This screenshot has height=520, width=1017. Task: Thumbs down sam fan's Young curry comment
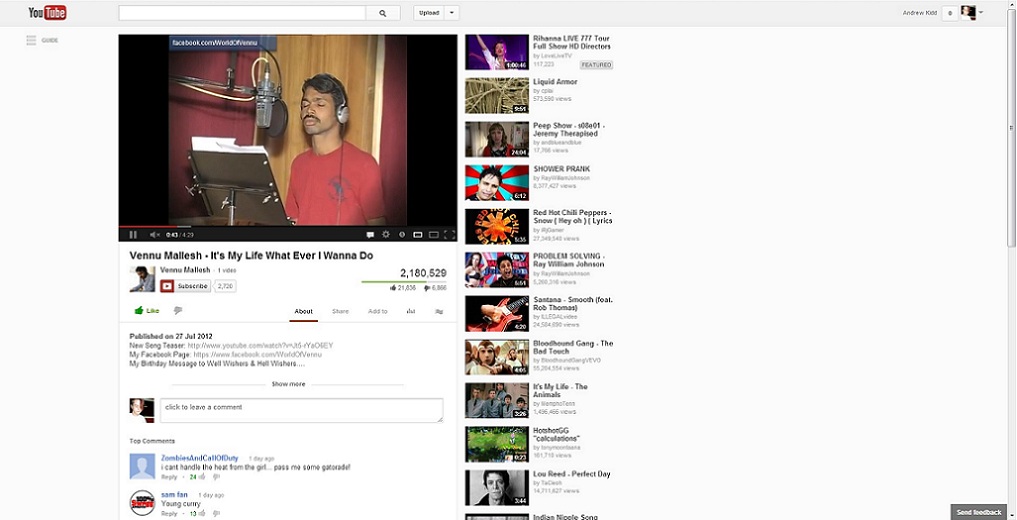pos(217,514)
